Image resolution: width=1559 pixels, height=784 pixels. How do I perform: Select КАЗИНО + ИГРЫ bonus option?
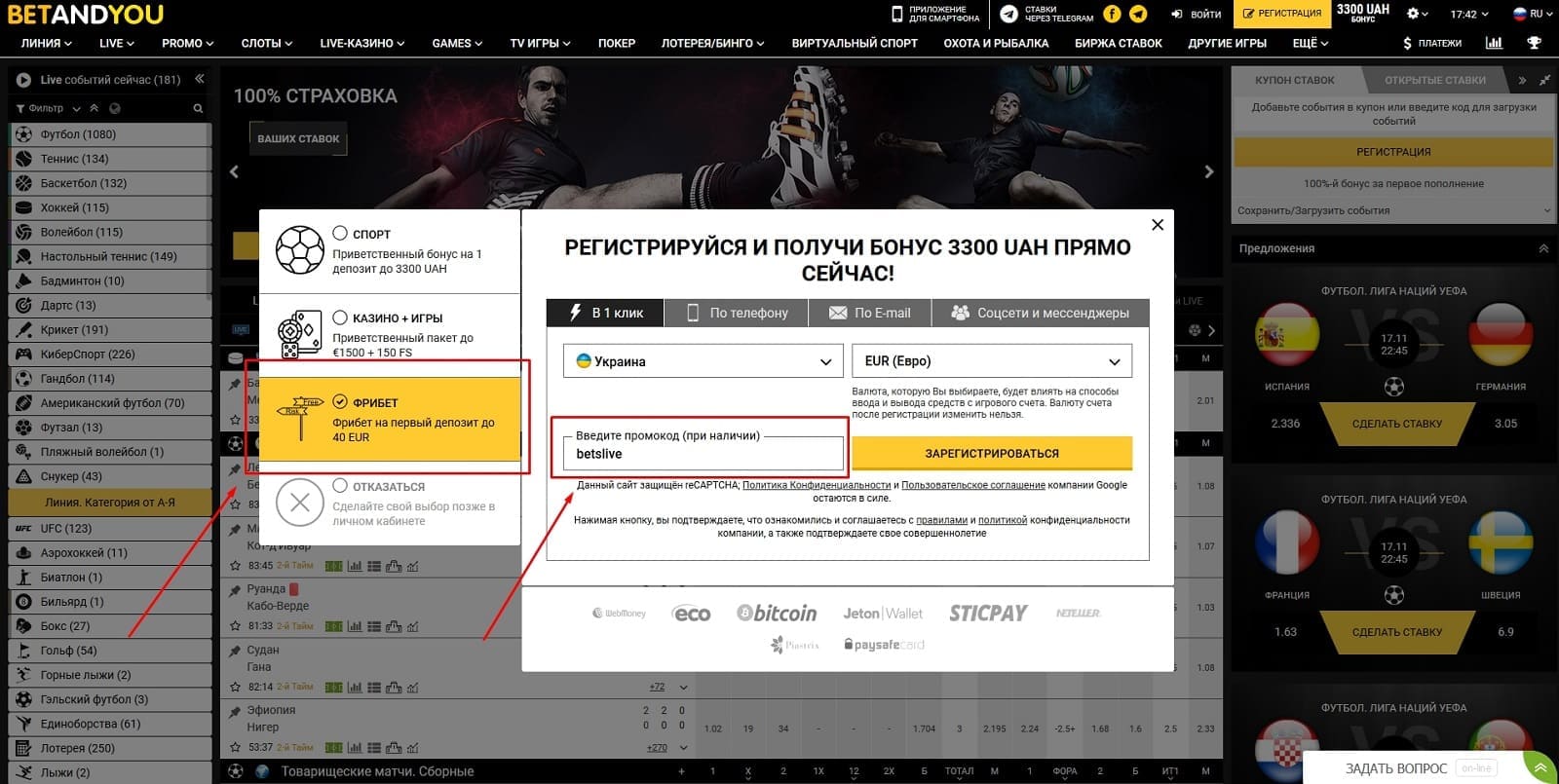click(340, 317)
